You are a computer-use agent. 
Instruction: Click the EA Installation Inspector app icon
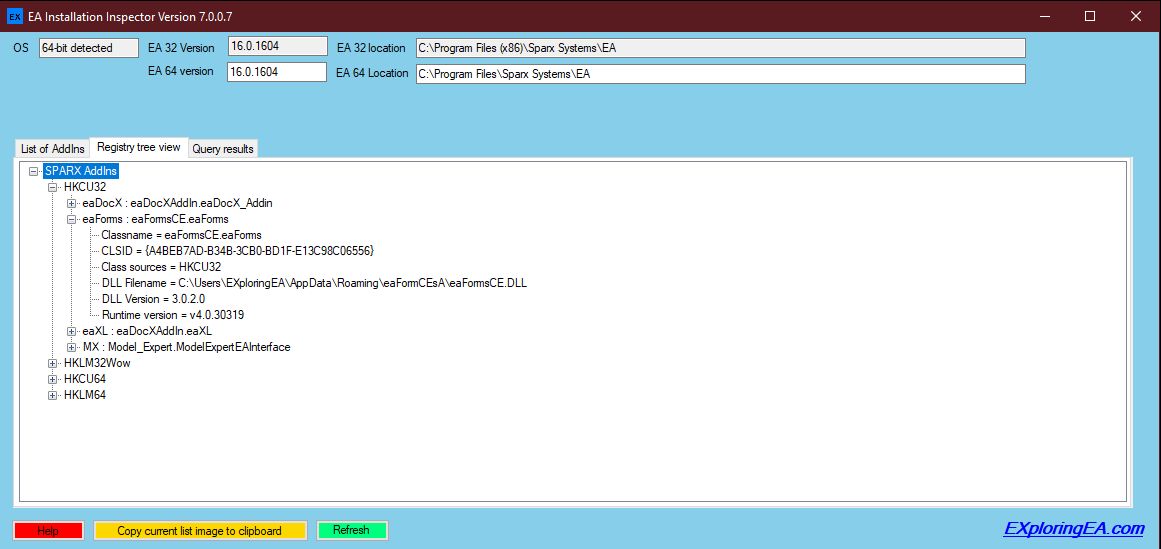click(15, 16)
